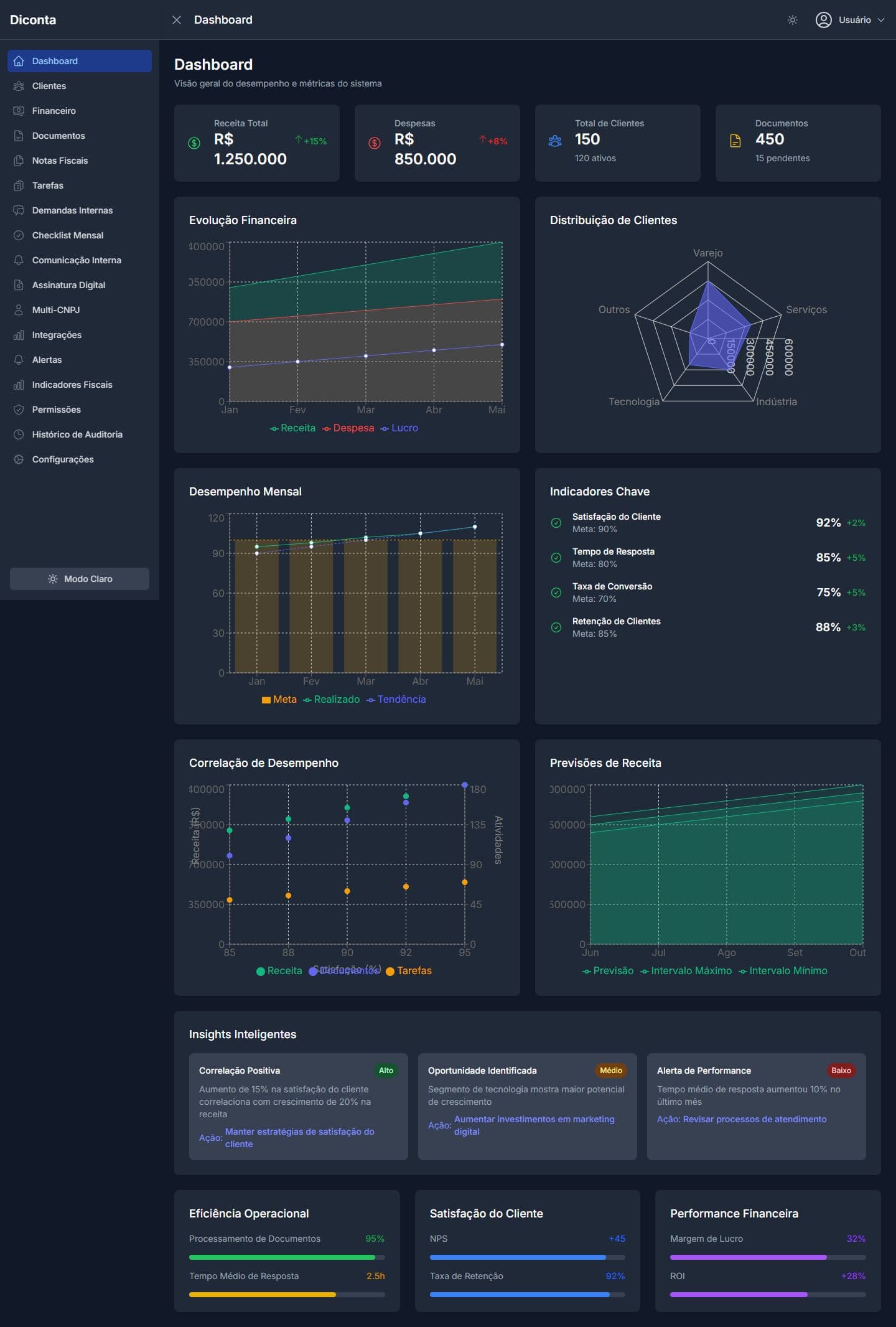Click the user avatar icon
Viewport: 896px width, 1327px height.
tap(823, 20)
